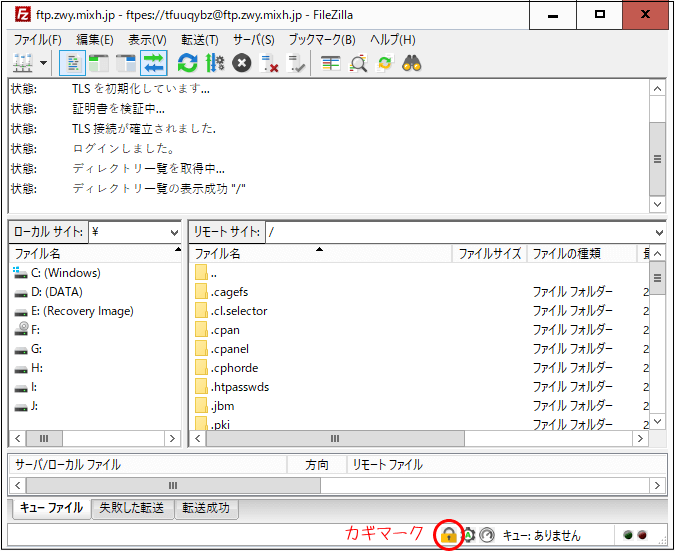Select I: drive
The height and width of the screenshot is (551, 675).
(x=25, y=387)
